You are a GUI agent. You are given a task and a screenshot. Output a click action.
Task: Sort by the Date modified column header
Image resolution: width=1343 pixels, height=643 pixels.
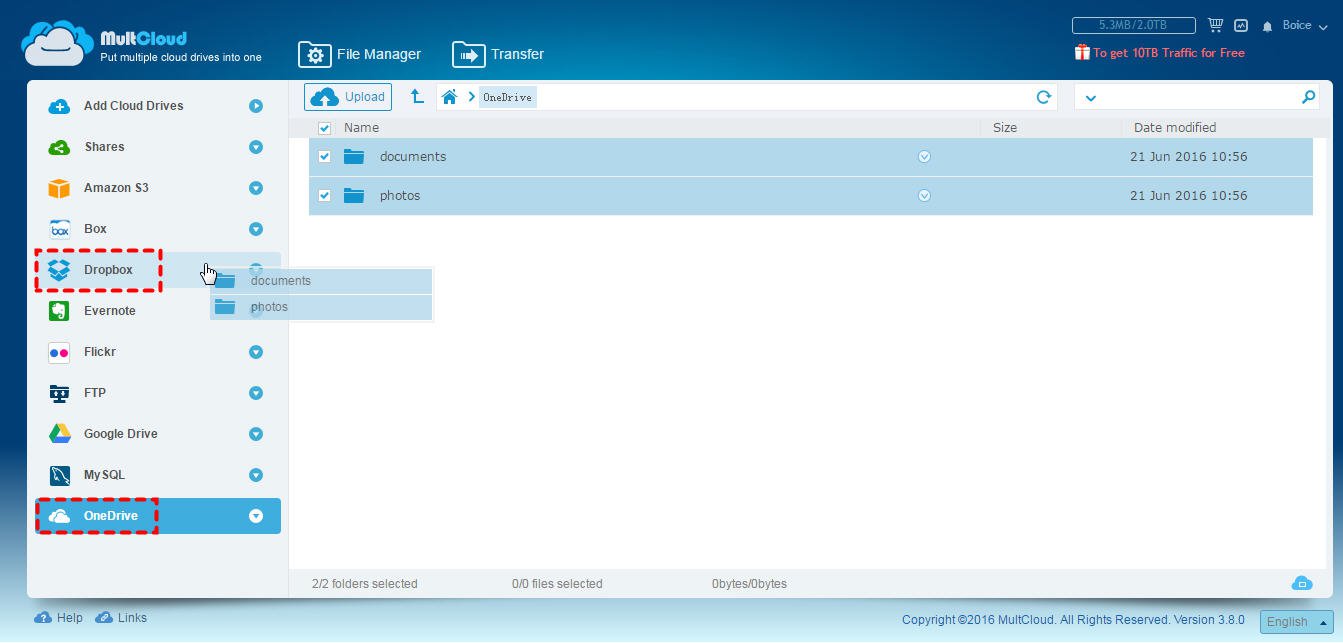(1175, 127)
